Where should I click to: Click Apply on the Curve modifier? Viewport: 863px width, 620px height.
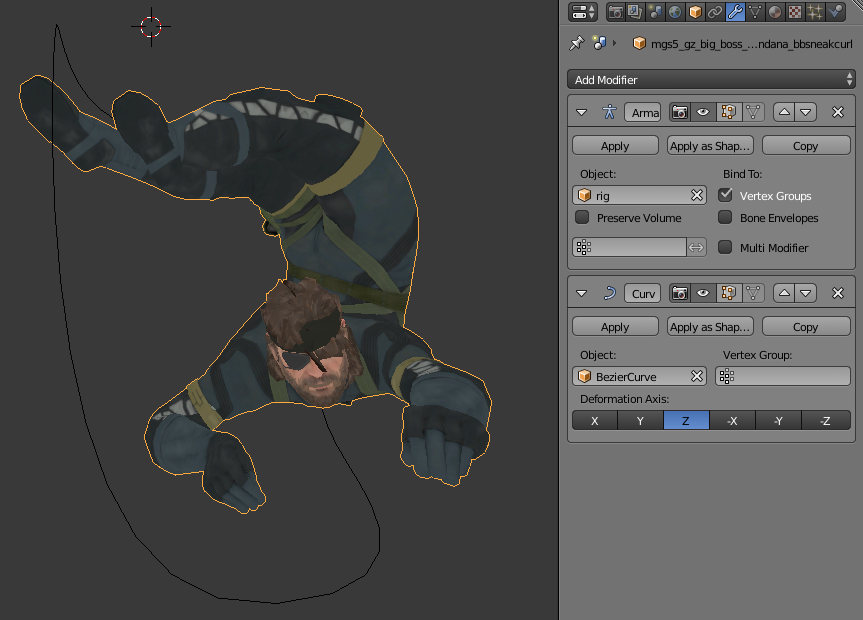(615, 327)
